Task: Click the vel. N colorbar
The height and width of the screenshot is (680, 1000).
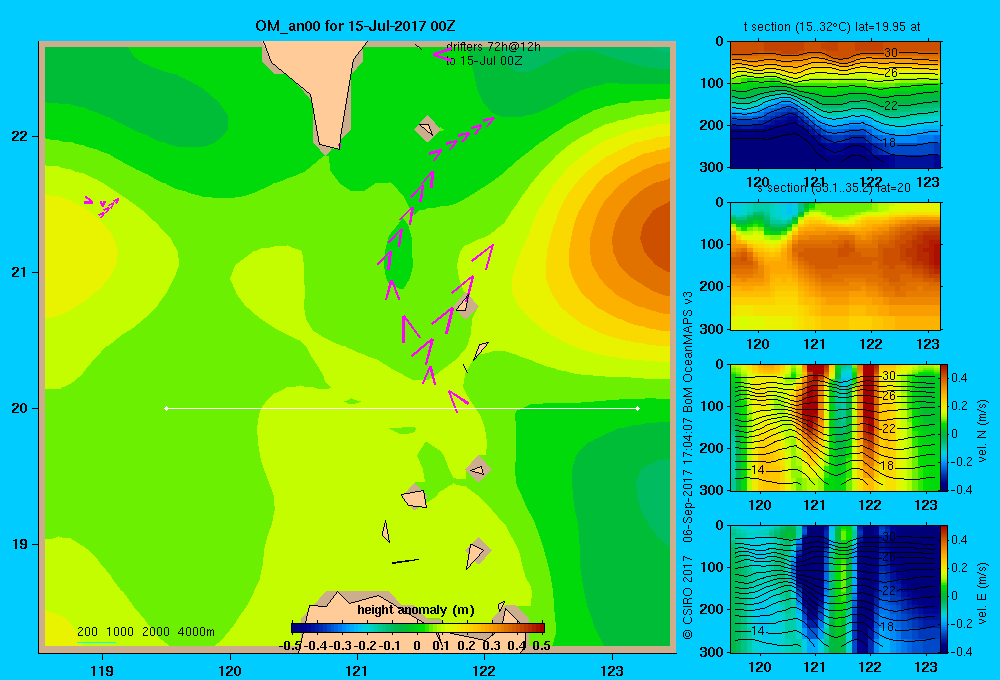Action: 945,427
